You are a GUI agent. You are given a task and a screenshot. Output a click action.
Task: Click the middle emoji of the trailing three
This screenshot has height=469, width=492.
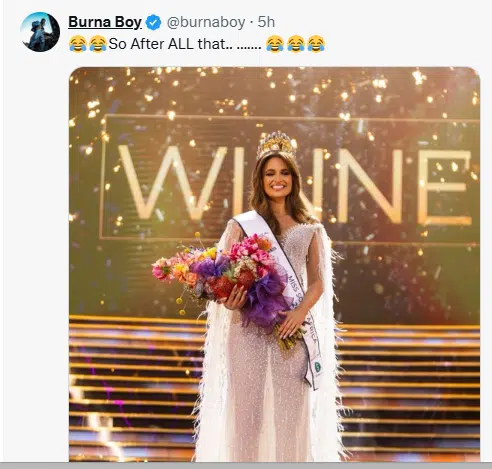point(296,44)
